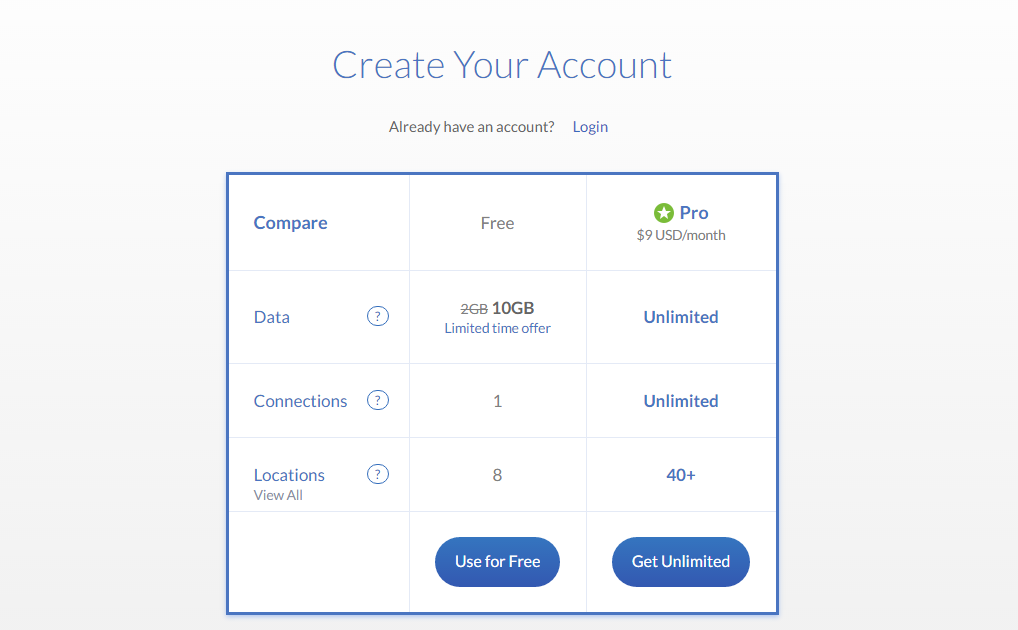Click the Locations help question mark icon
This screenshot has width=1018, height=630.
(x=378, y=474)
